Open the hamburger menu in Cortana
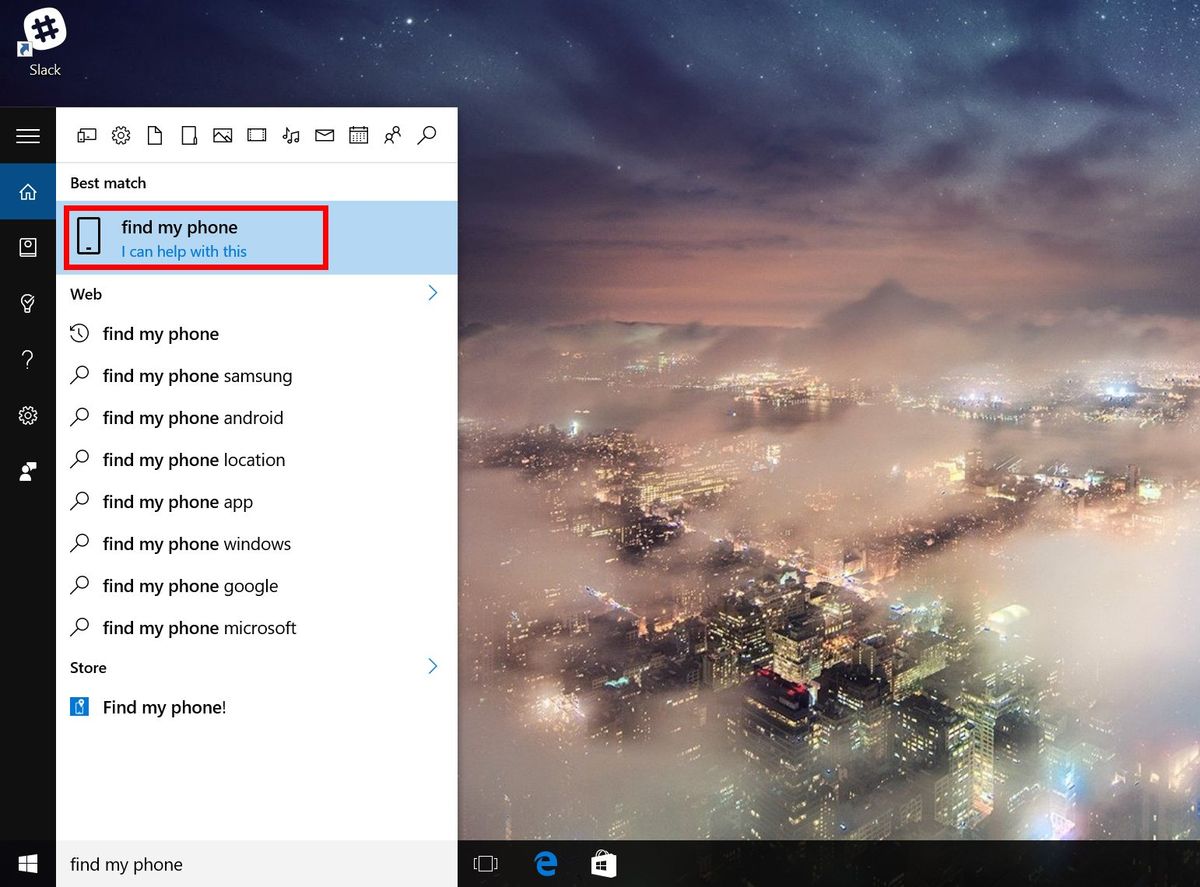Viewport: 1200px width, 887px height. click(x=28, y=136)
